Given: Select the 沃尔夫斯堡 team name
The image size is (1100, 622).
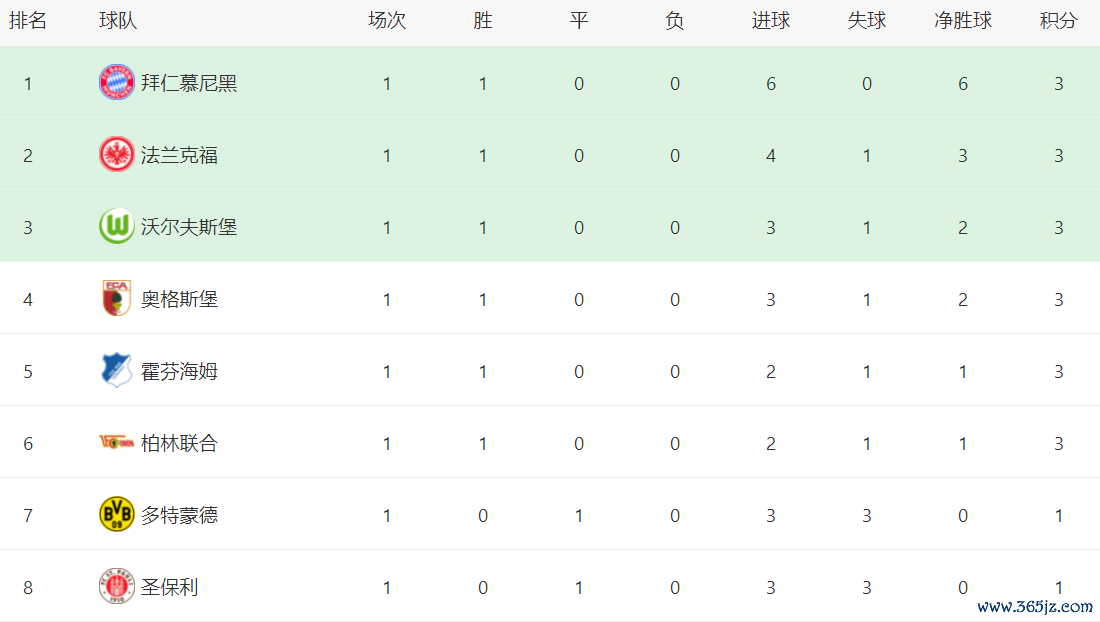Looking at the screenshot, I should pos(189,227).
